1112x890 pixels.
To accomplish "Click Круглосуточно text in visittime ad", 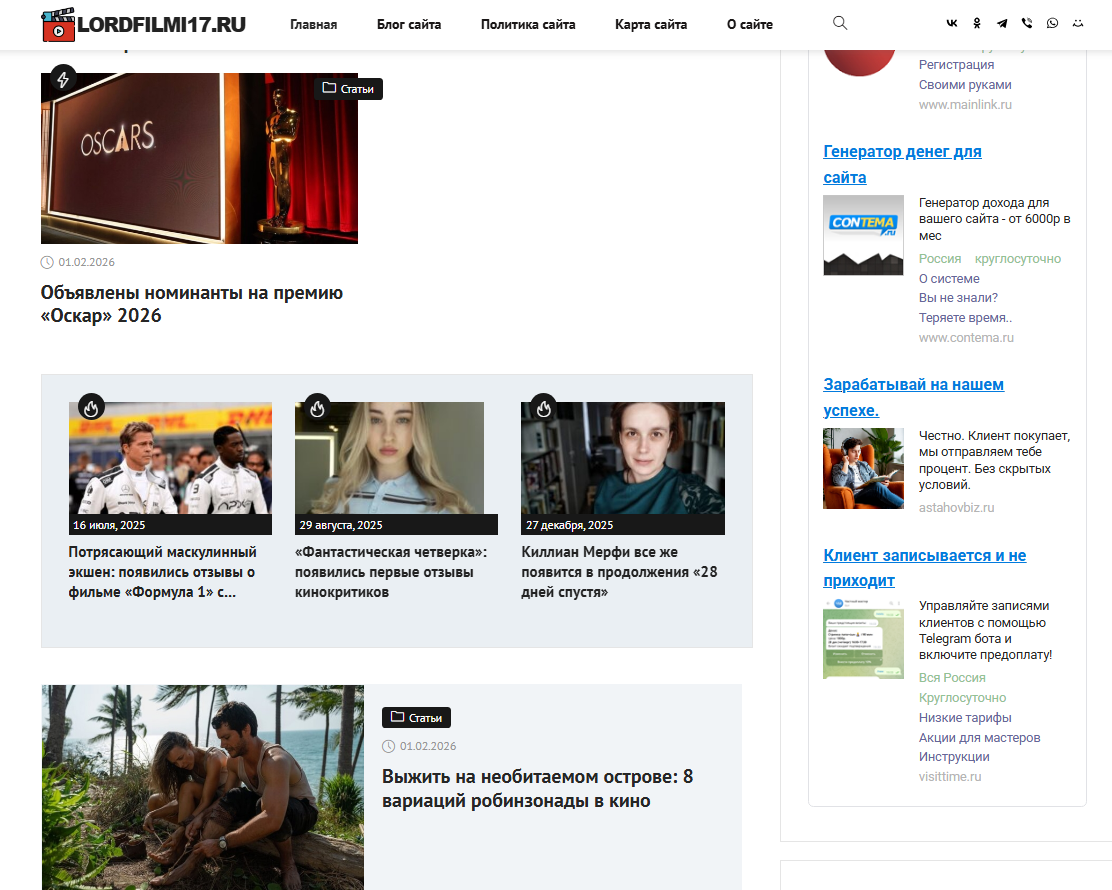I will (962, 698).
